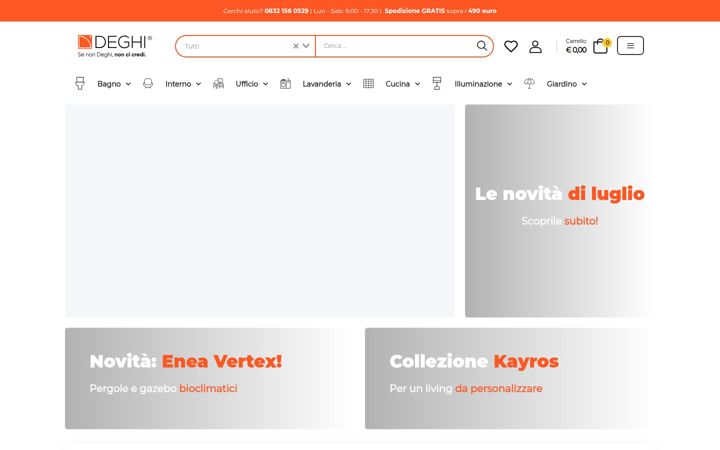The height and width of the screenshot is (450, 720).
Task: Click the Giardino umbrella icon
Action: pyautogui.click(x=529, y=83)
